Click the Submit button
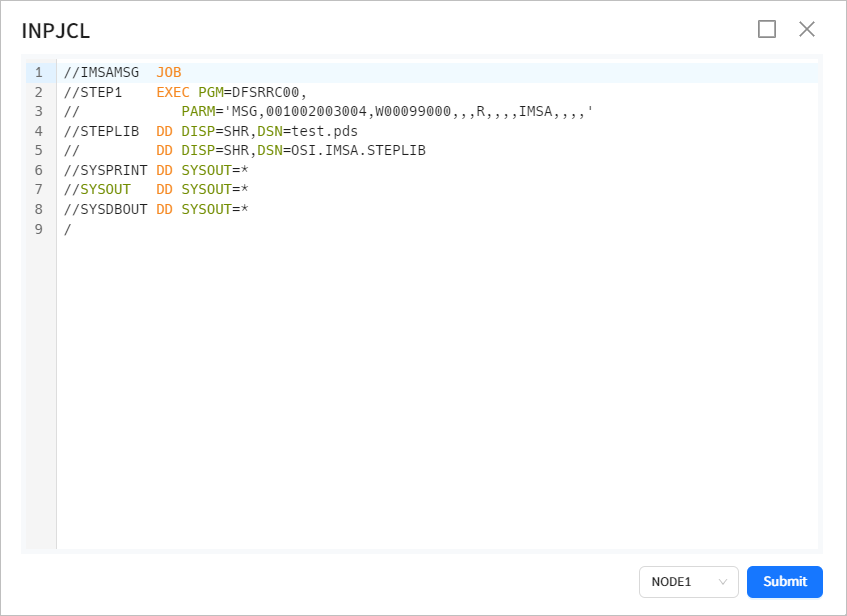This screenshot has height=616, width=847. (784, 581)
